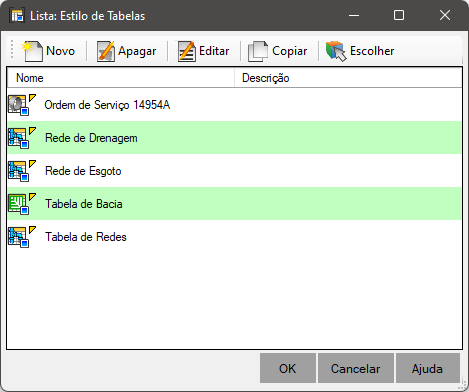Click the toolbar grip handle beside Novo

coord(12,50)
